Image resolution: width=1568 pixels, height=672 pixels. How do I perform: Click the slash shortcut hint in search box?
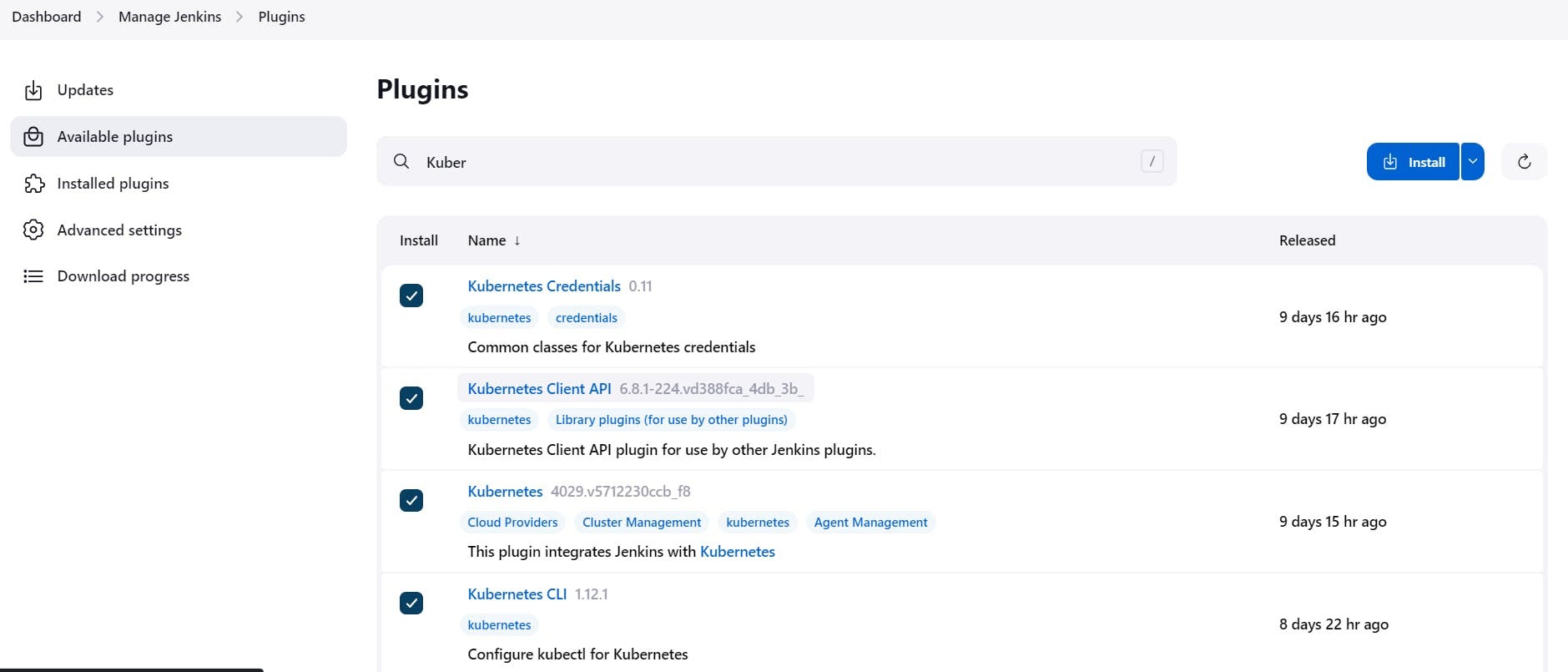[1152, 161]
